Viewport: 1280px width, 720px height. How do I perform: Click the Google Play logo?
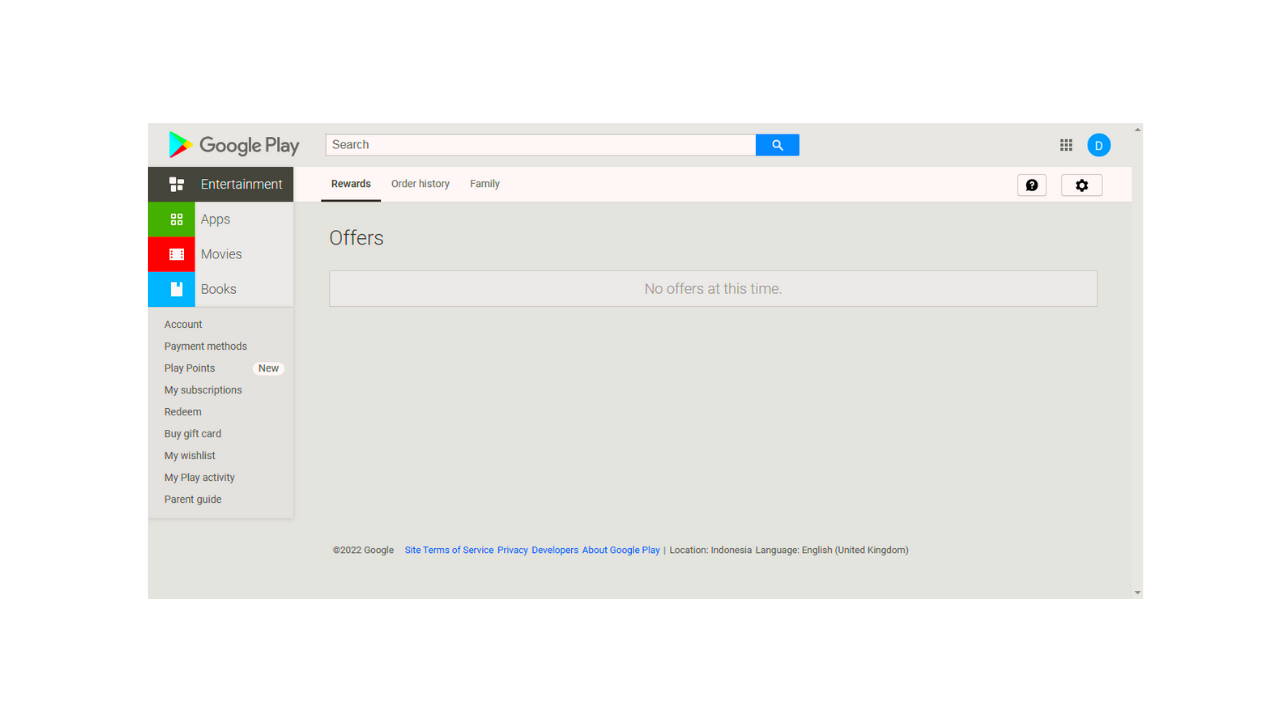[234, 145]
